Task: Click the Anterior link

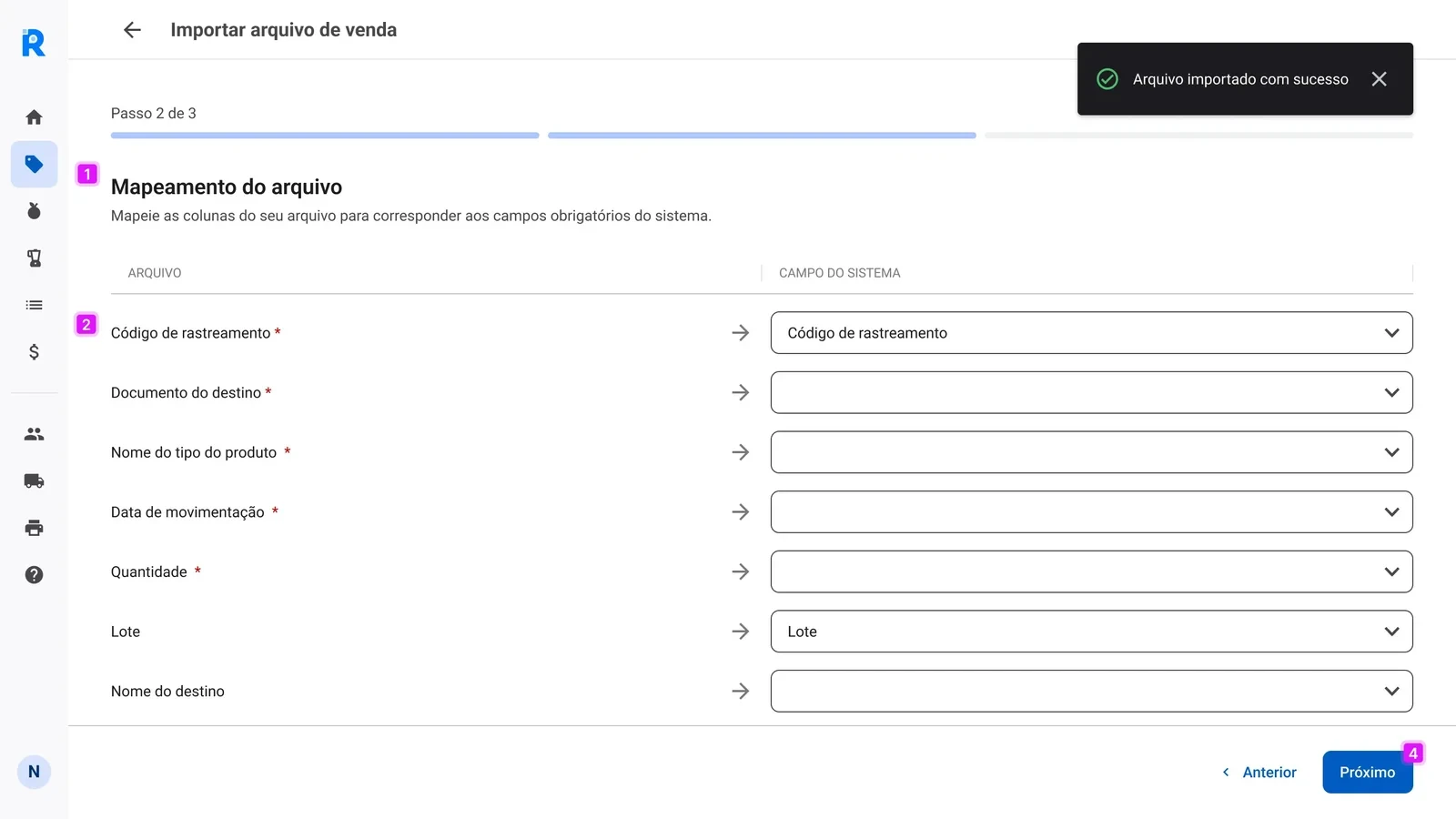Action: click(x=1259, y=773)
